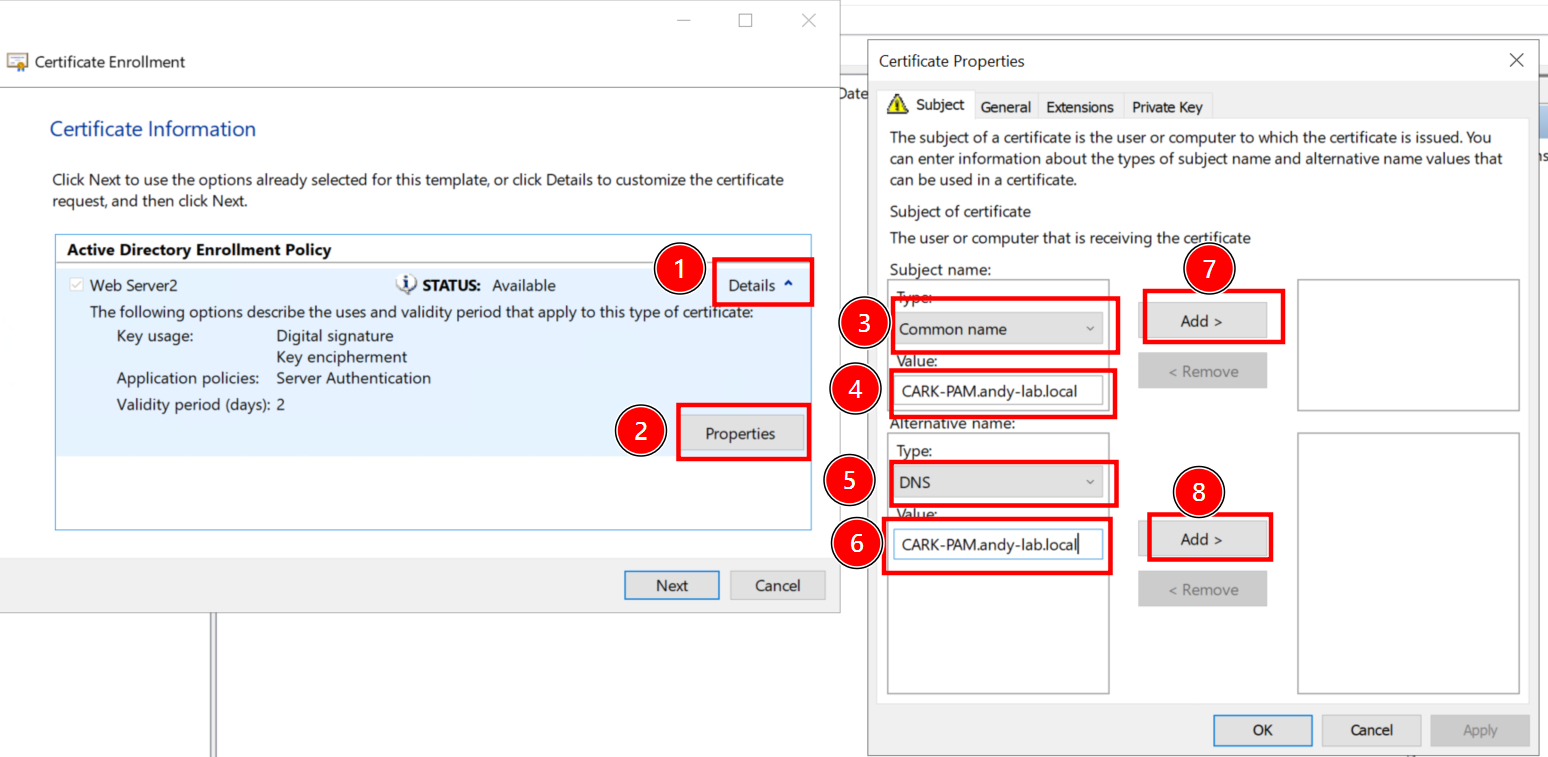This screenshot has height=757, width=1548.
Task: Collapse the Details expander for Web Server2
Action: coord(761,285)
